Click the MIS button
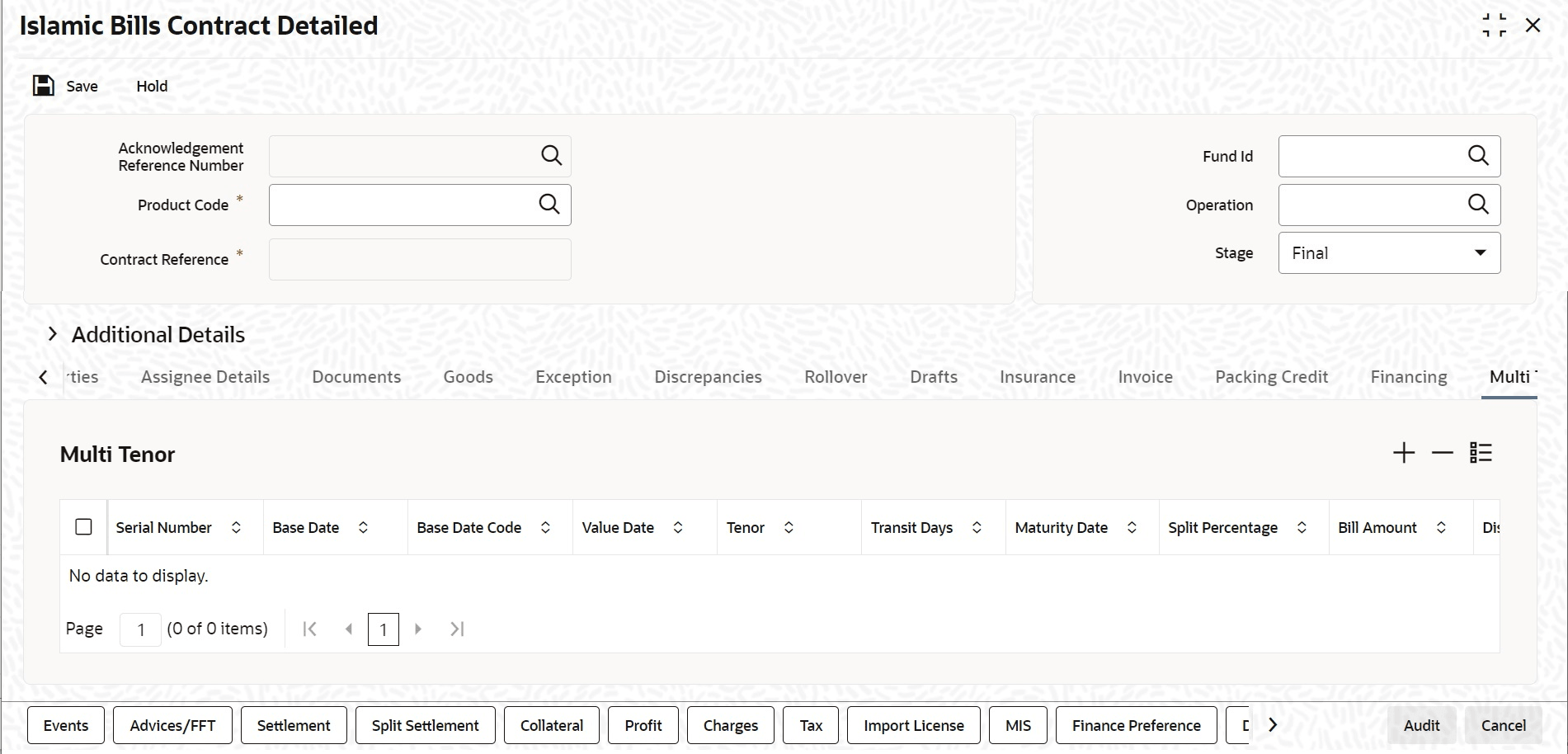1568x754 pixels. pyautogui.click(x=1018, y=725)
